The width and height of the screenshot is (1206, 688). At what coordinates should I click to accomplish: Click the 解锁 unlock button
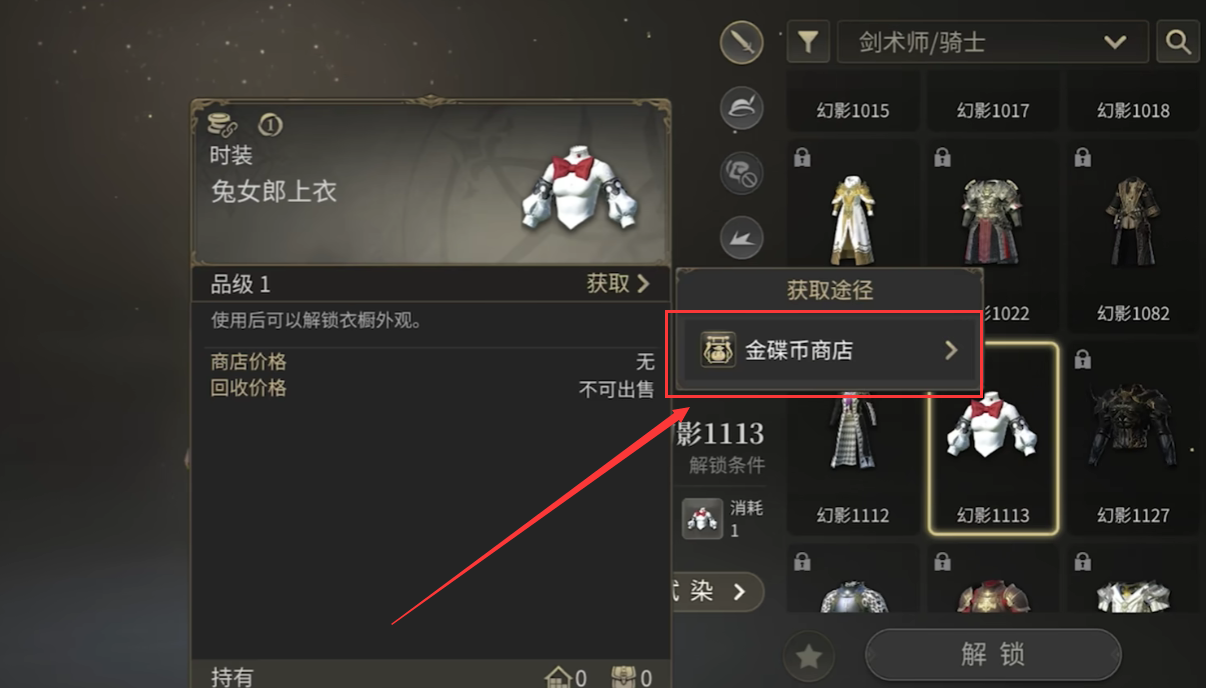click(993, 655)
